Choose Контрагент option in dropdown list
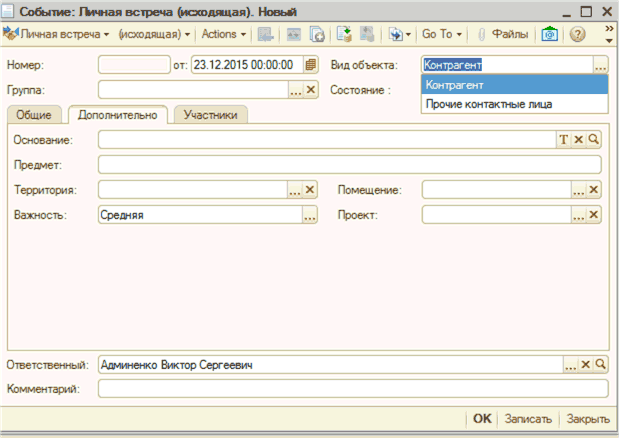The image size is (619, 438). [x=453, y=85]
